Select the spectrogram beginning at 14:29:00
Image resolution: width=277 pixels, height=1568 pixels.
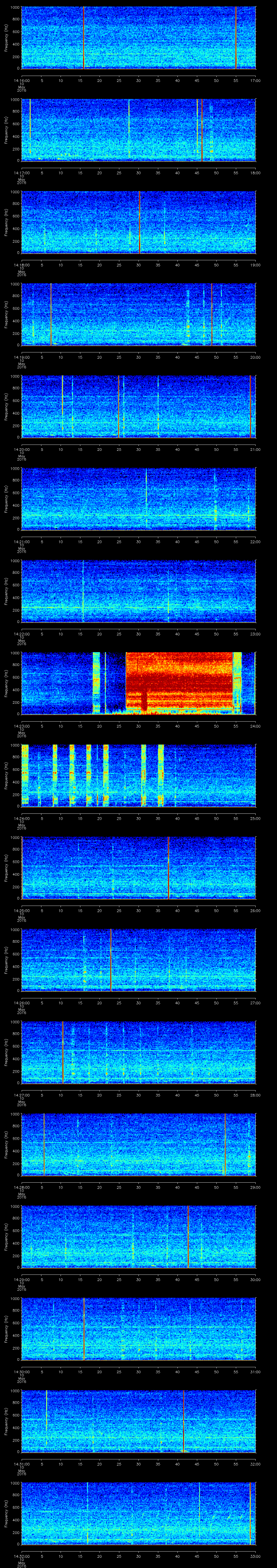[x=138, y=1237]
